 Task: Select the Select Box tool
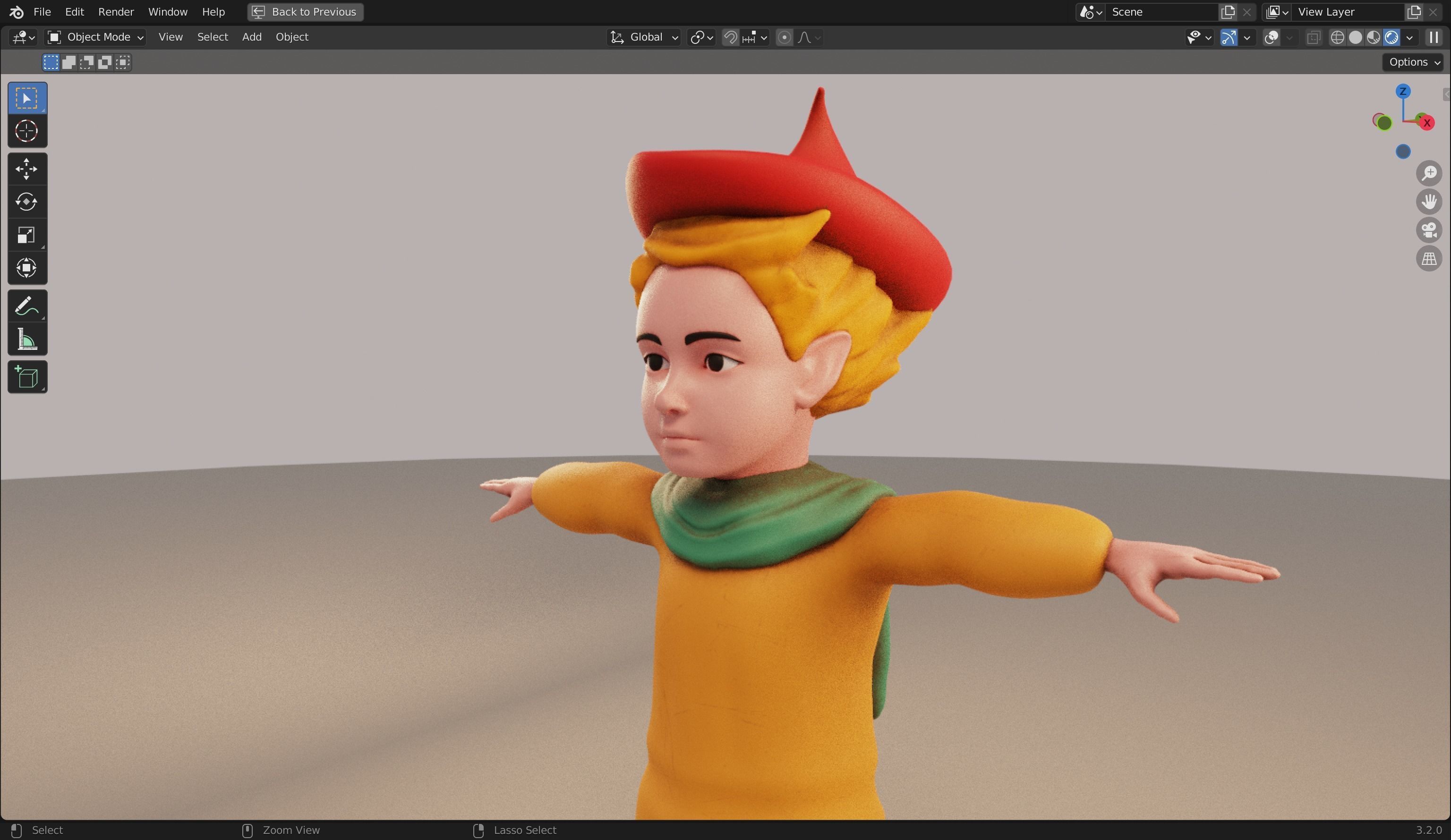coord(27,99)
